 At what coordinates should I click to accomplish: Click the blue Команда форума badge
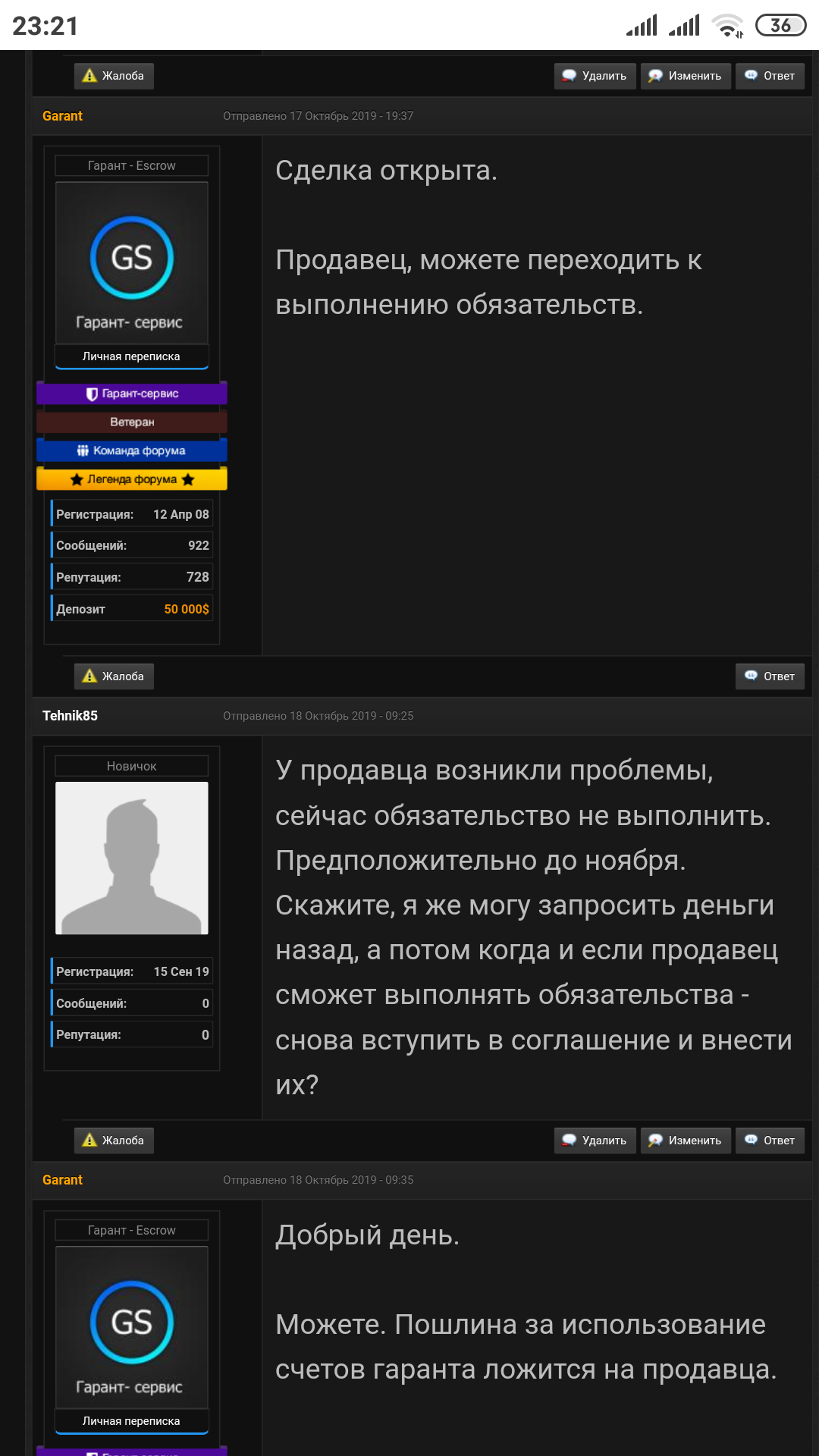tap(132, 450)
